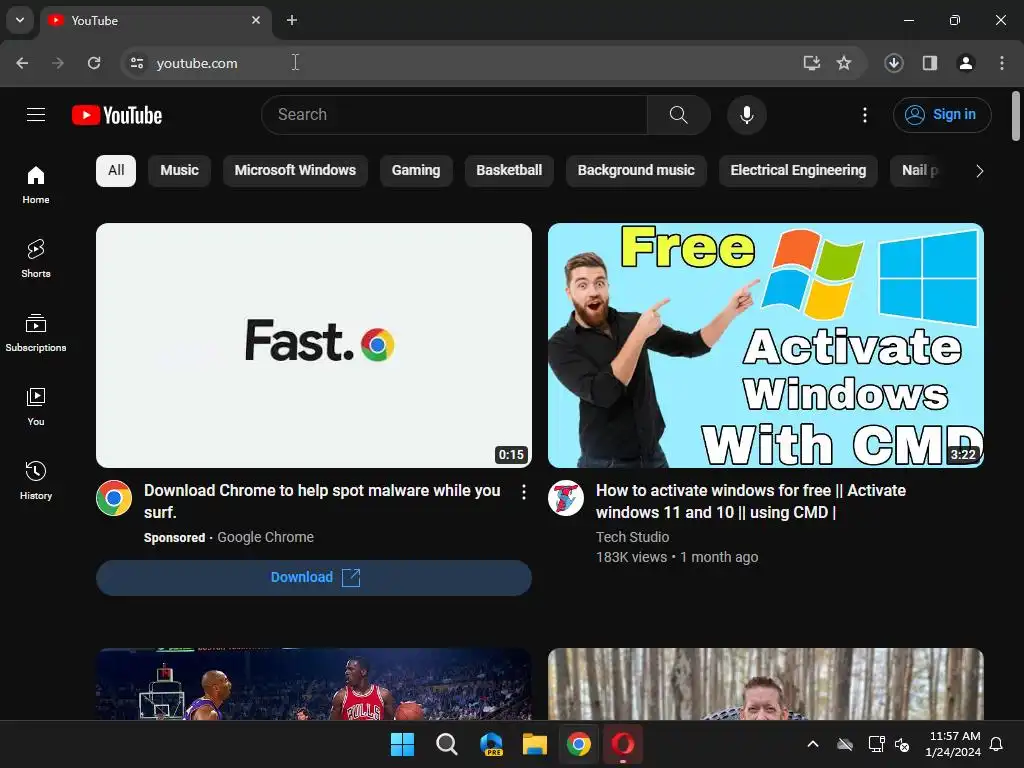Click the YouTube logo
Viewport: 1024px width, 768px height.
pos(117,115)
